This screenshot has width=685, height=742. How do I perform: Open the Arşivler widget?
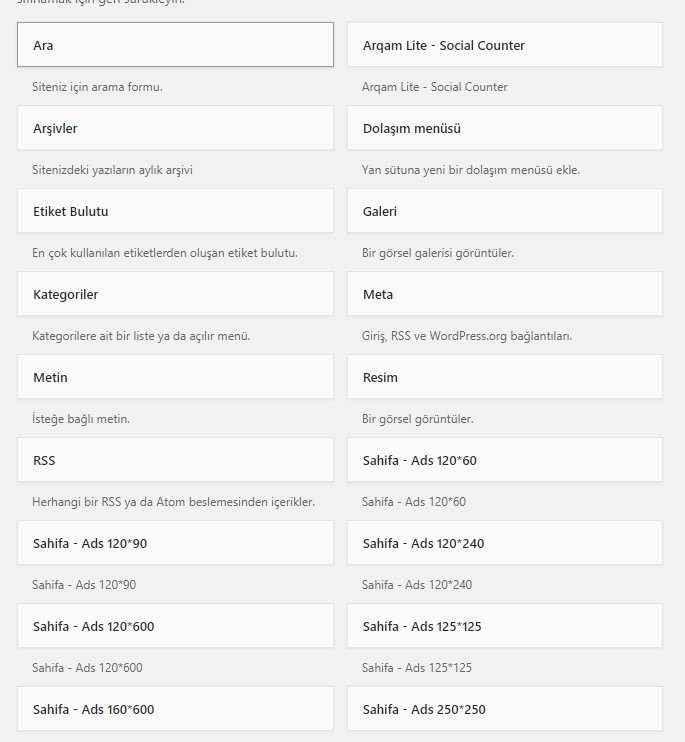coord(175,128)
